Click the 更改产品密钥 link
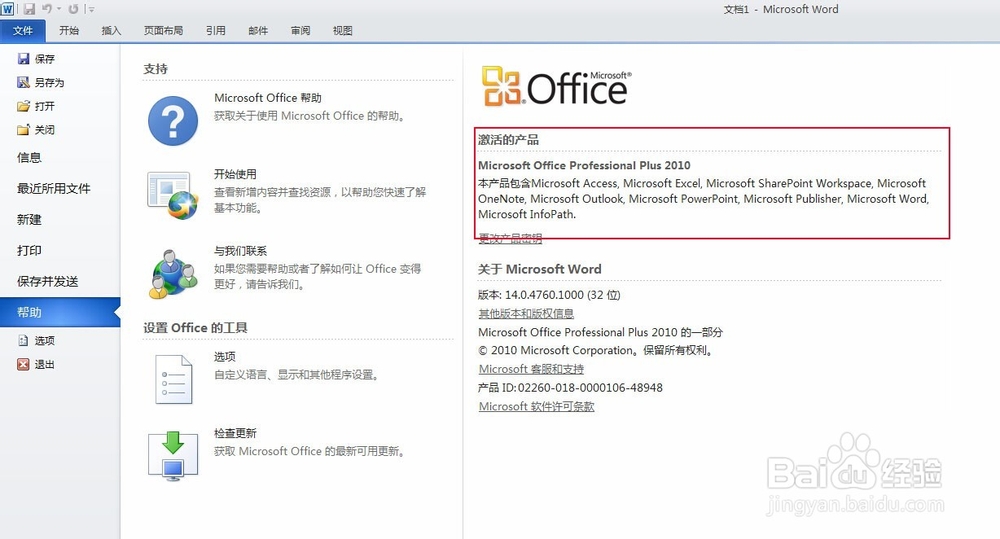 point(510,239)
